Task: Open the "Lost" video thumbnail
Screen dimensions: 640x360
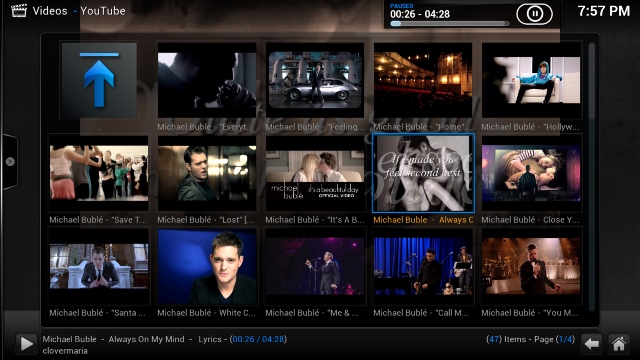Action: (207, 173)
